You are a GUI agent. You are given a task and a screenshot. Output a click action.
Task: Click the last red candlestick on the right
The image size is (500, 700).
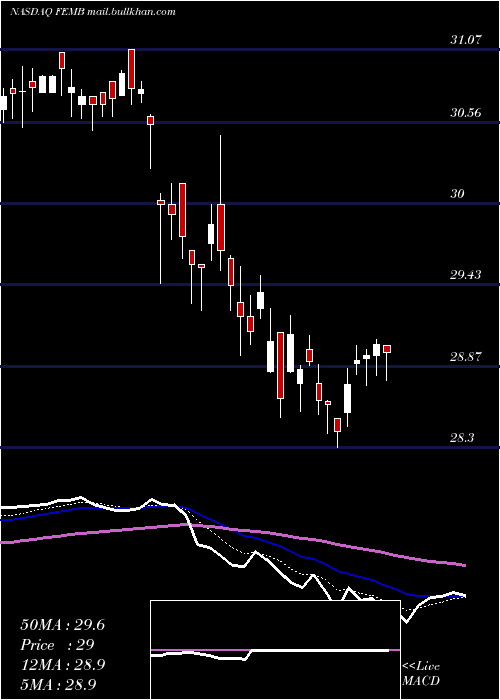[x=387, y=349]
